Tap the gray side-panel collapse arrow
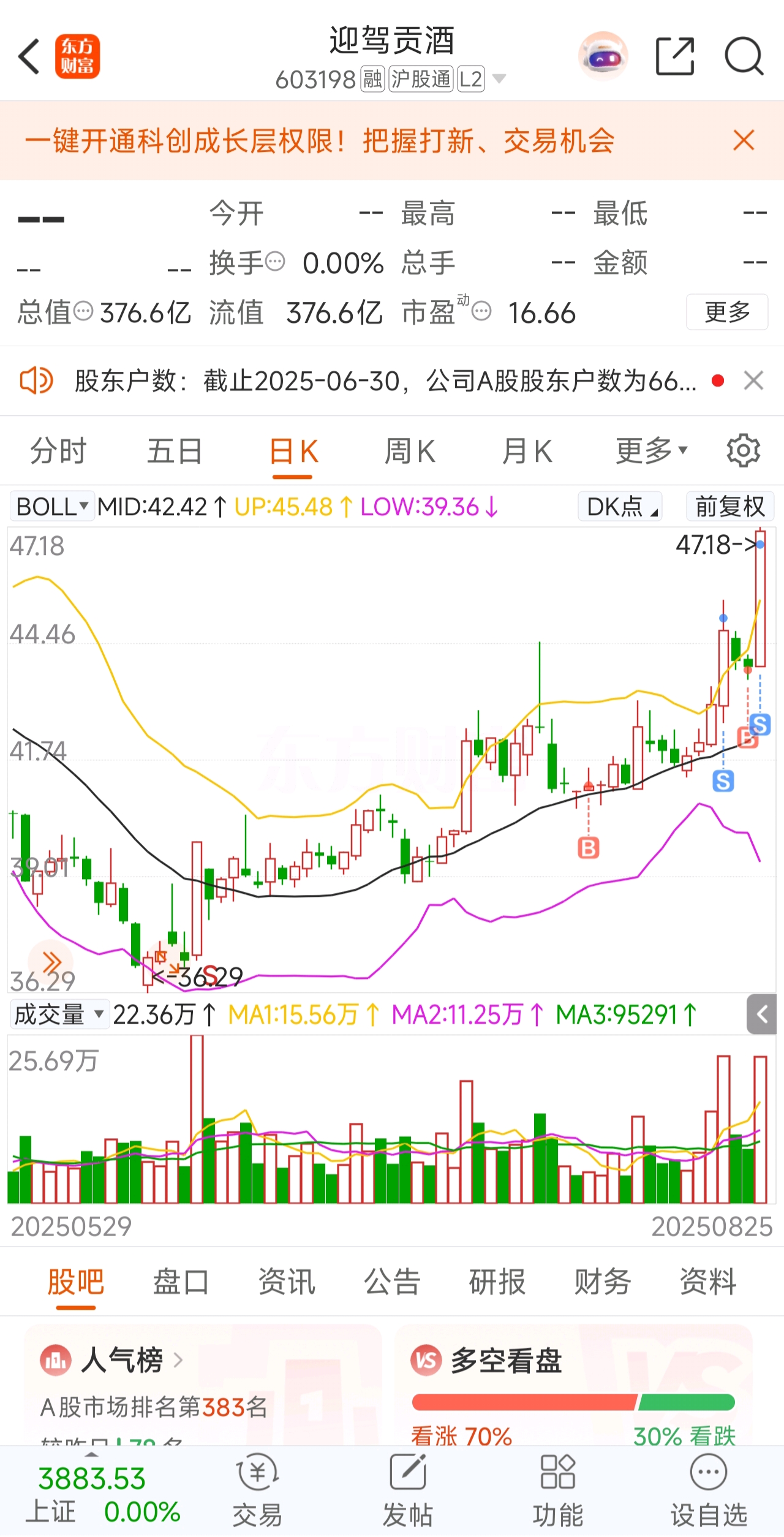The image size is (784, 1537). point(762,1014)
